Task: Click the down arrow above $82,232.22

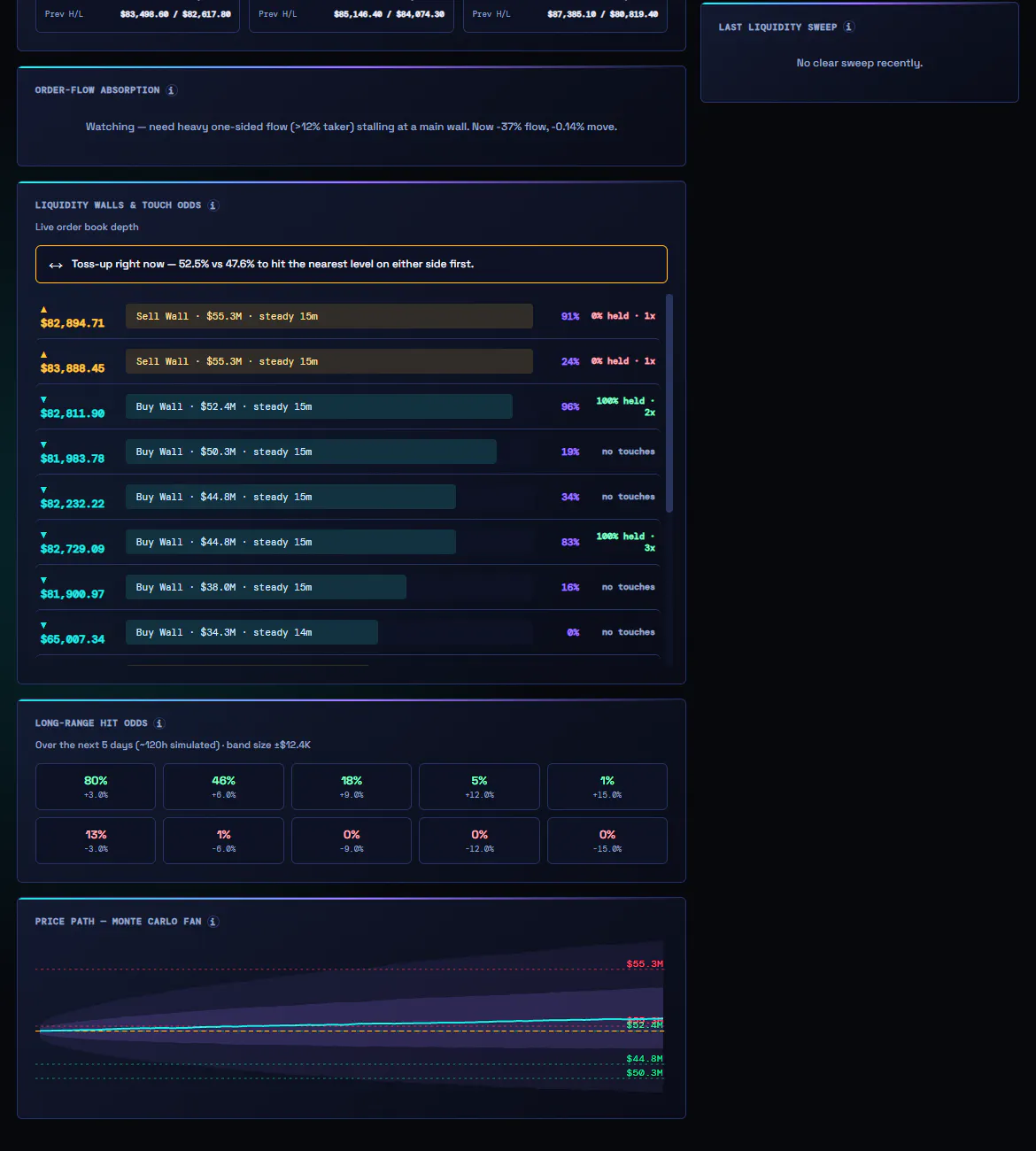Action: tap(44, 490)
